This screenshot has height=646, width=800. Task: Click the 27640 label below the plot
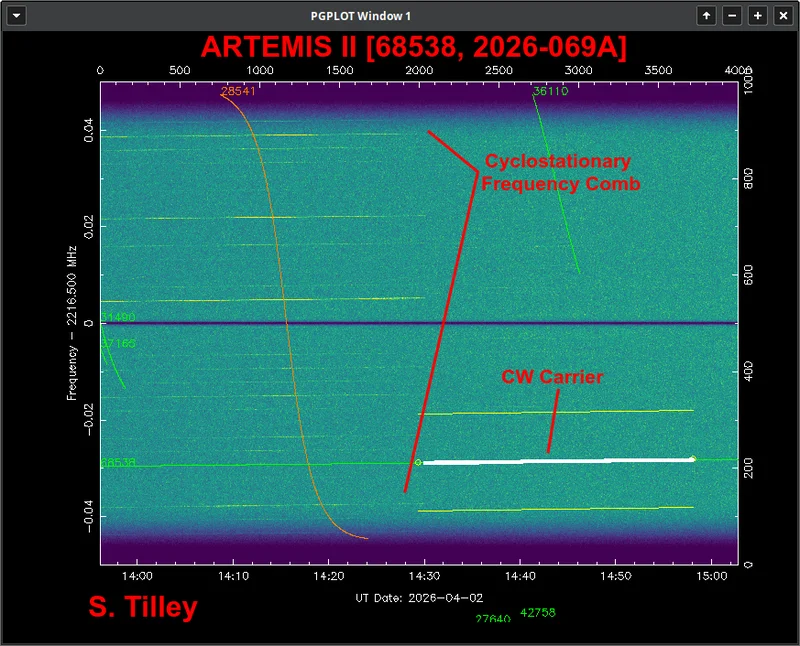(493, 619)
